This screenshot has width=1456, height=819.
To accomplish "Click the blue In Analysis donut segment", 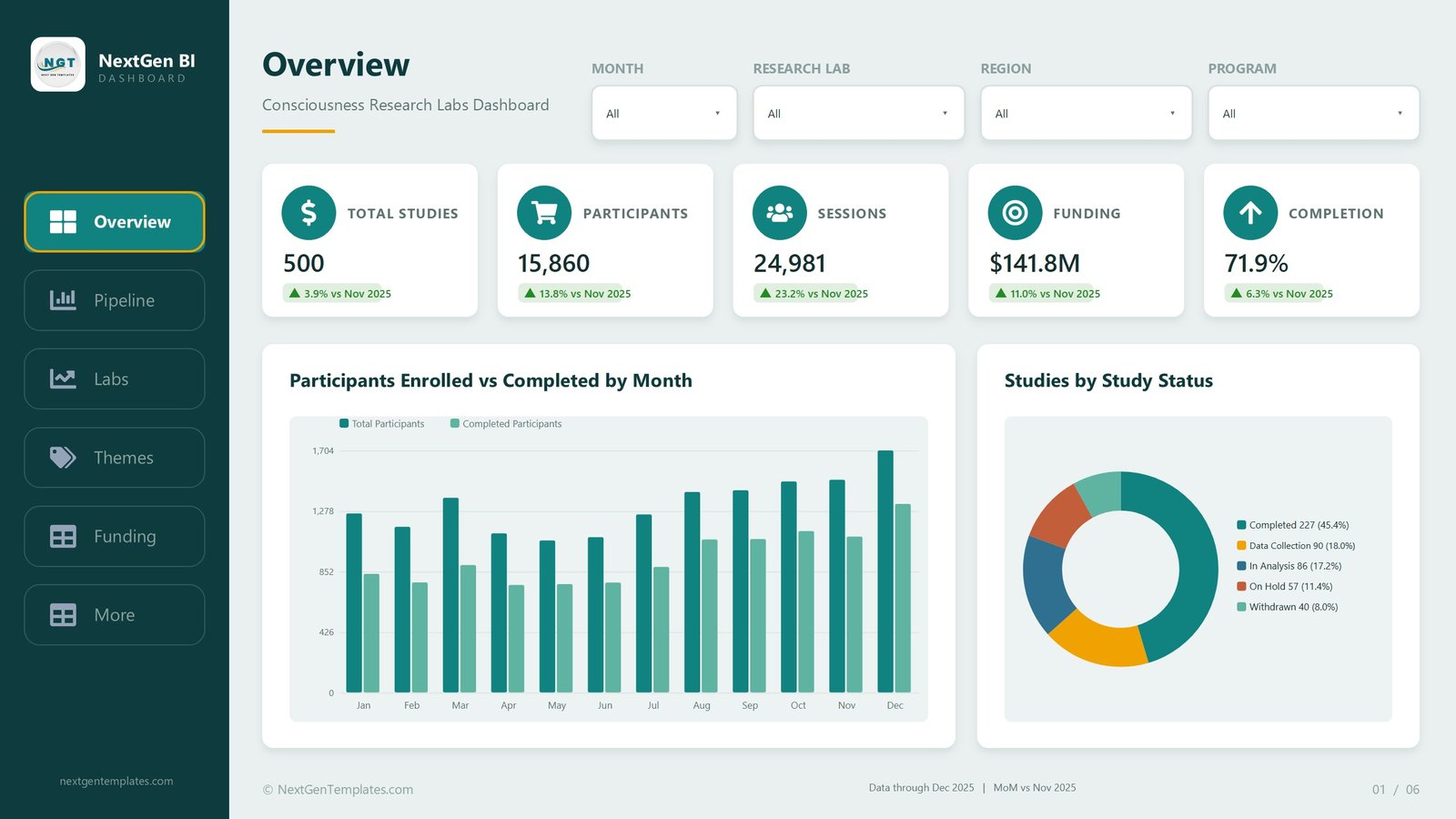I will click(1043, 582).
